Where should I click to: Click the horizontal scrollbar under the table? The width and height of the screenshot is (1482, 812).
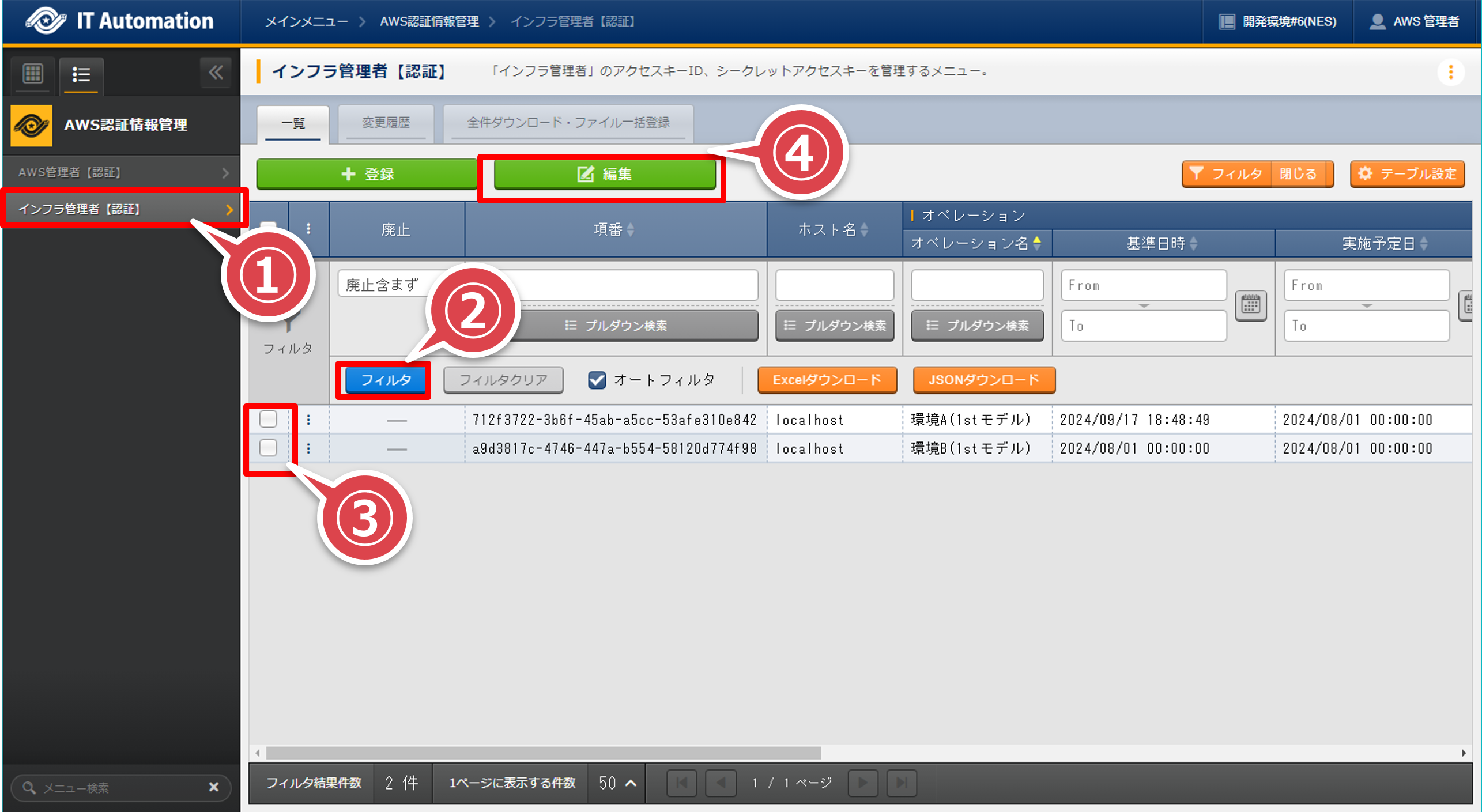click(x=543, y=753)
